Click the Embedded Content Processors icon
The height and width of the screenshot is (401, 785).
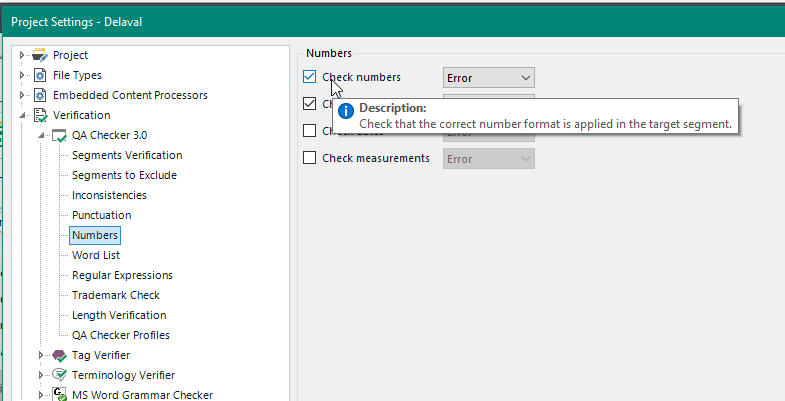(40, 95)
